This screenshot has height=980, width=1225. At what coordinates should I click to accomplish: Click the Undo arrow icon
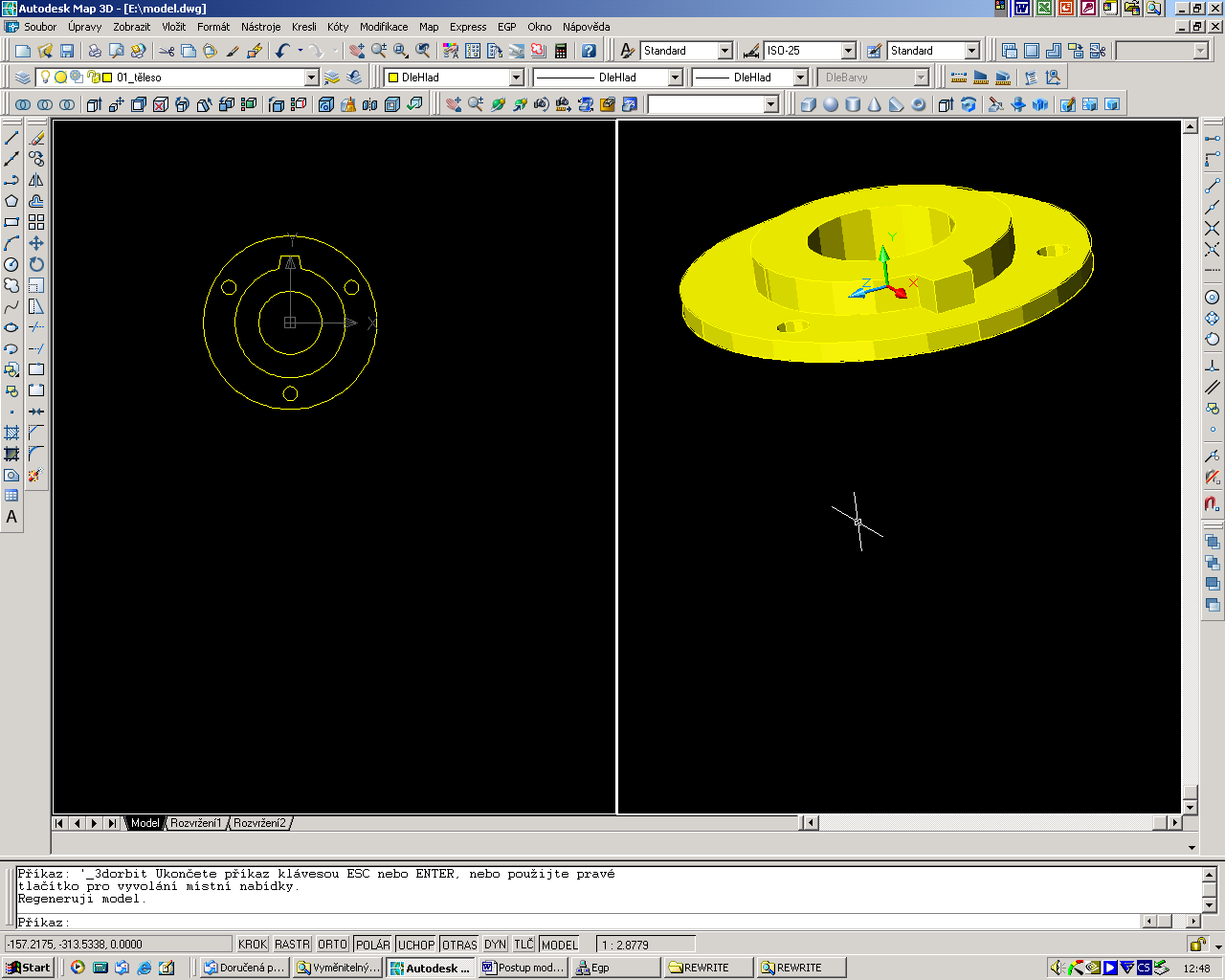click(282, 51)
